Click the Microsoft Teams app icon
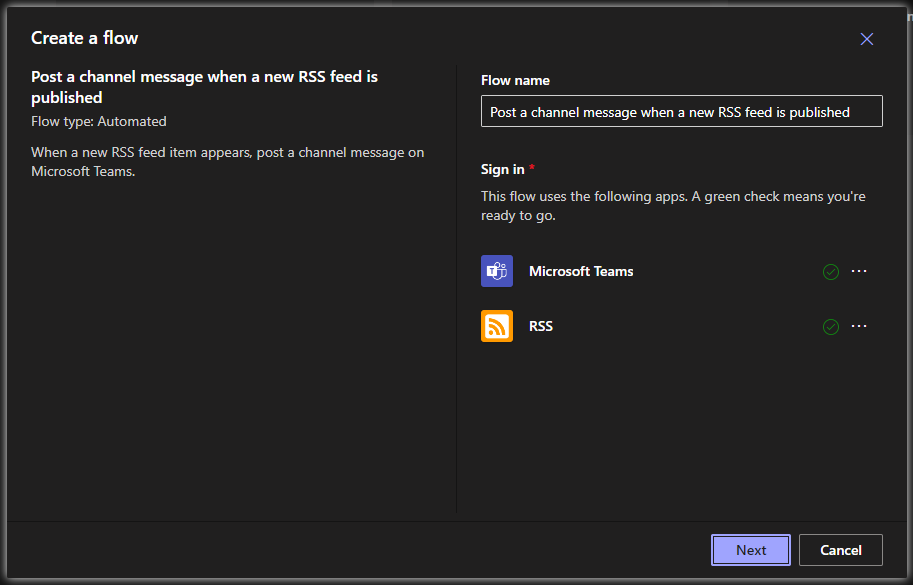Image resolution: width=913 pixels, height=585 pixels. tap(497, 271)
